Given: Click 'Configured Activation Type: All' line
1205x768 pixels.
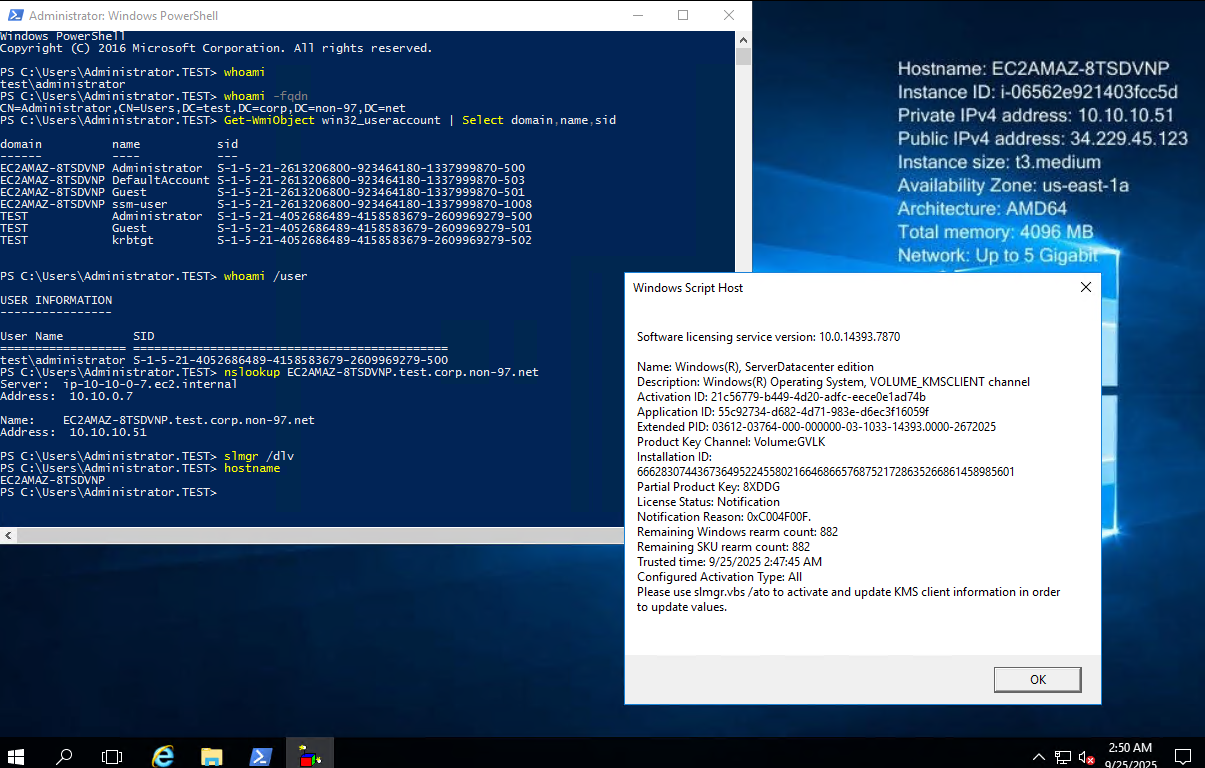Looking at the screenshot, I should [719, 577].
